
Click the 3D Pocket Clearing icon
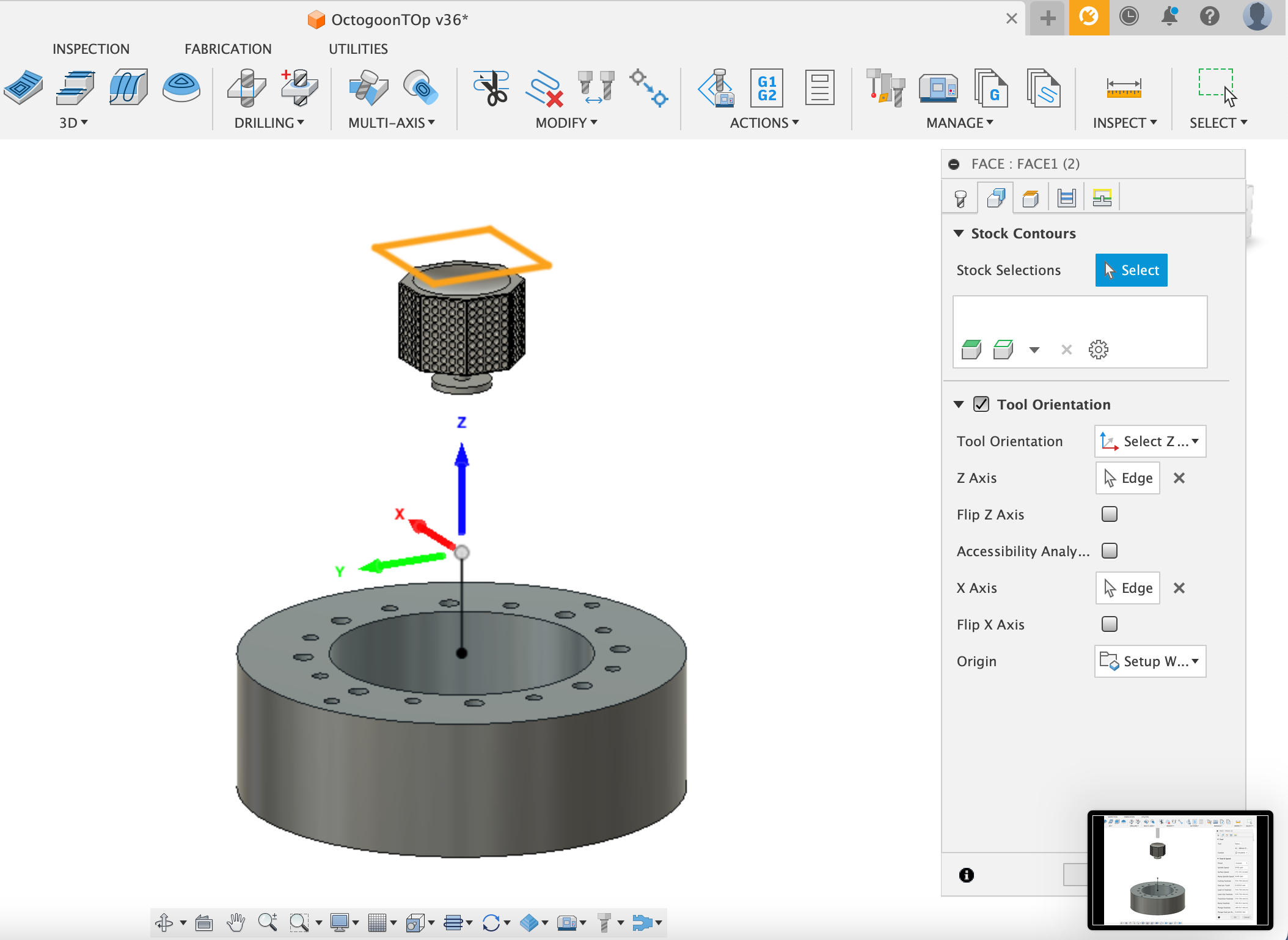pyautogui.click(x=75, y=87)
